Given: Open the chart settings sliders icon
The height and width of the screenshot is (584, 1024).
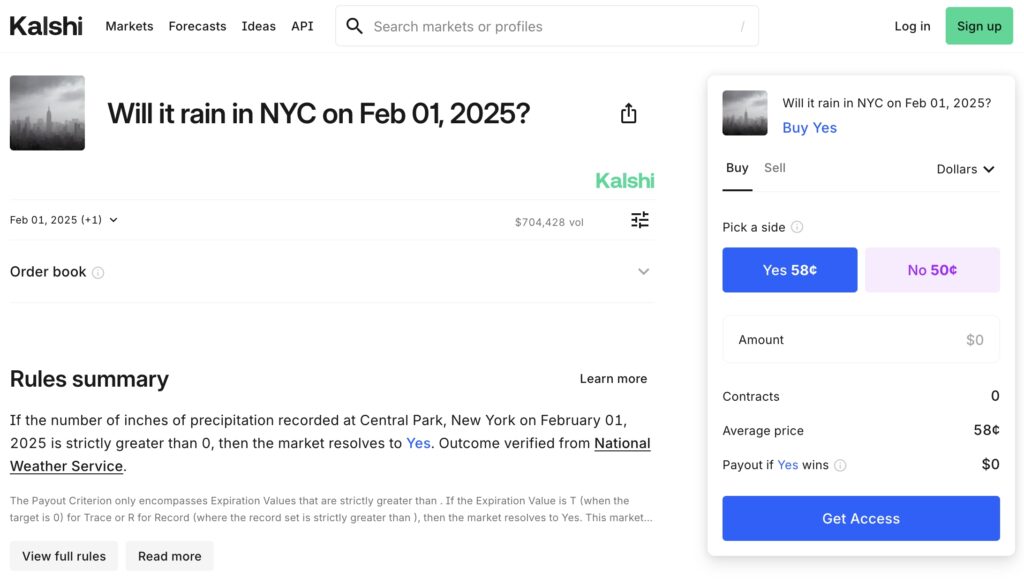Looking at the screenshot, I should point(640,220).
